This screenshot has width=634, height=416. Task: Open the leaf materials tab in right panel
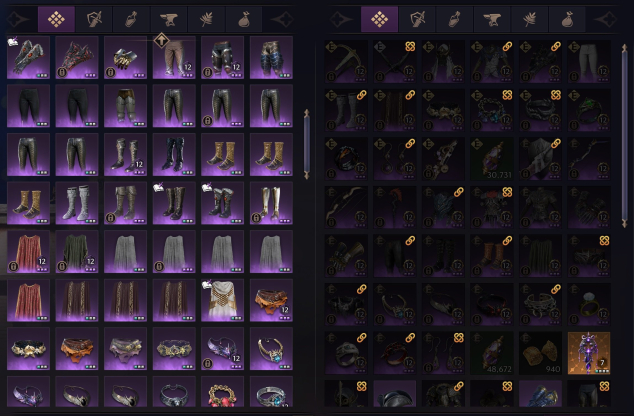[x=530, y=19]
